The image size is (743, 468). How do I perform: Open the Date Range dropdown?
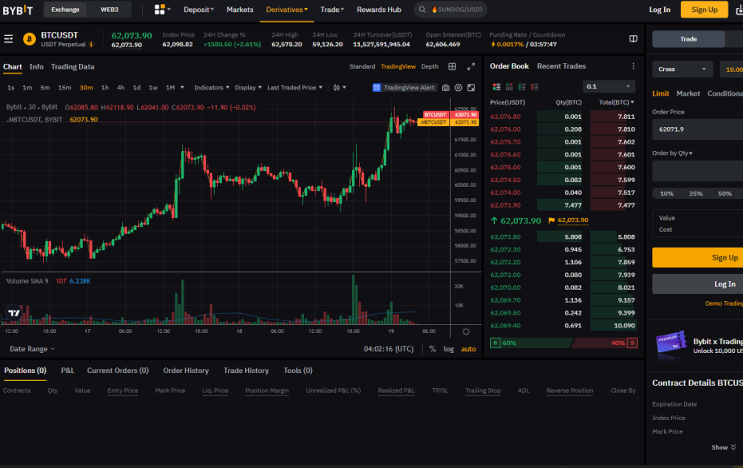pos(32,349)
